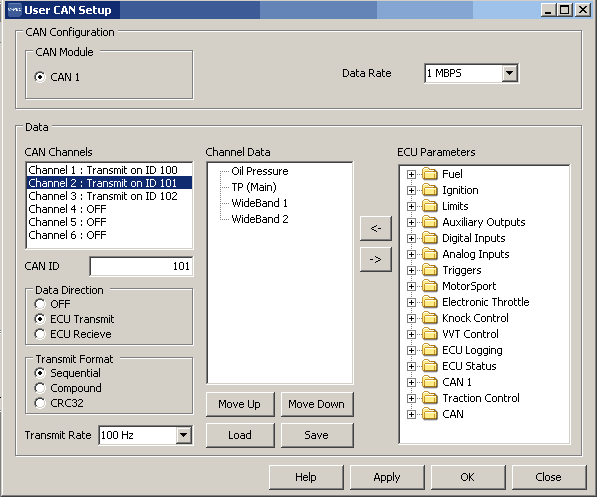Click the CAN ID input field
Screen dimensions: 597x497
[141, 266]
